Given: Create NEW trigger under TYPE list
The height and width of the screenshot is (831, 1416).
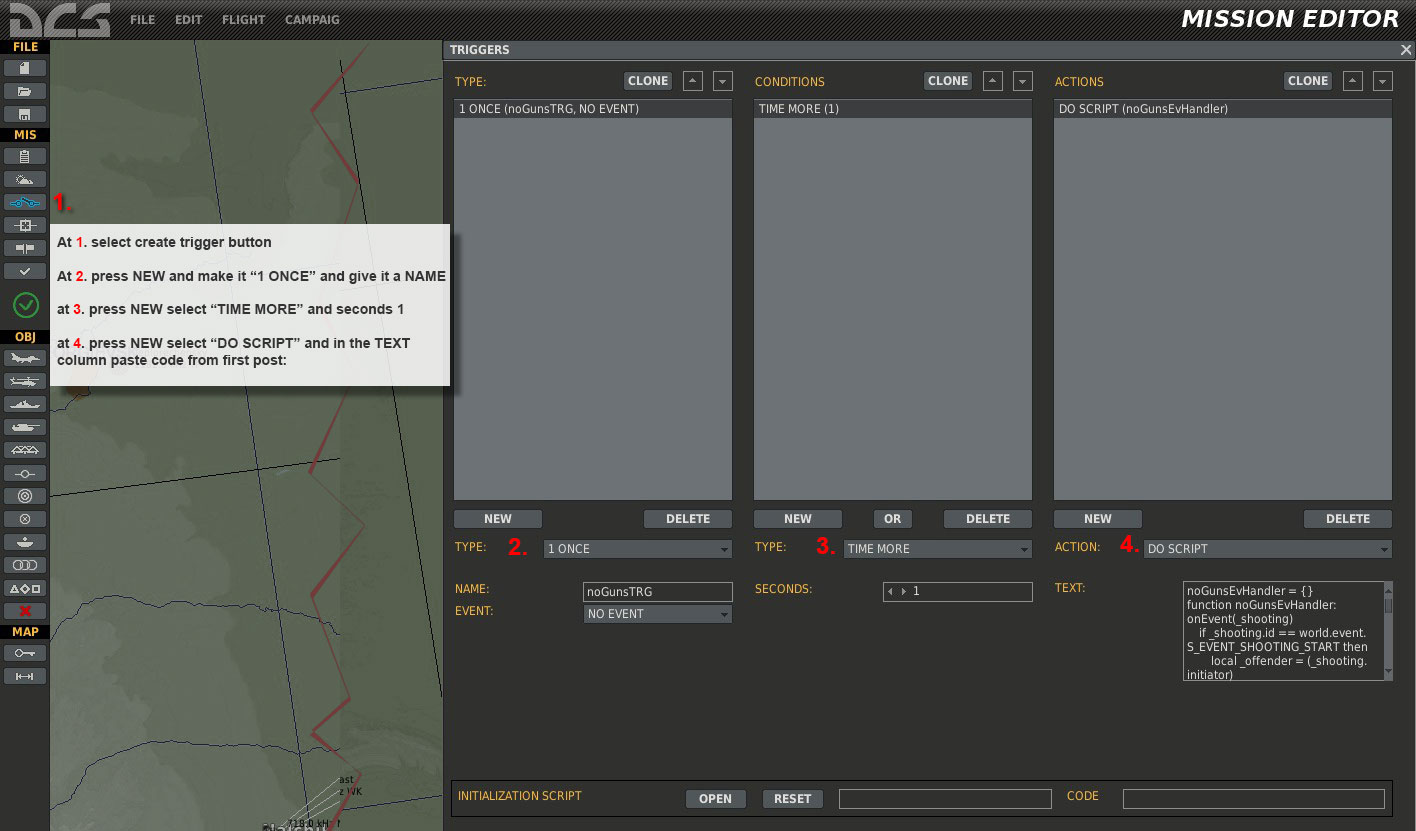Looking at the screenshot, I should (498, 519).
